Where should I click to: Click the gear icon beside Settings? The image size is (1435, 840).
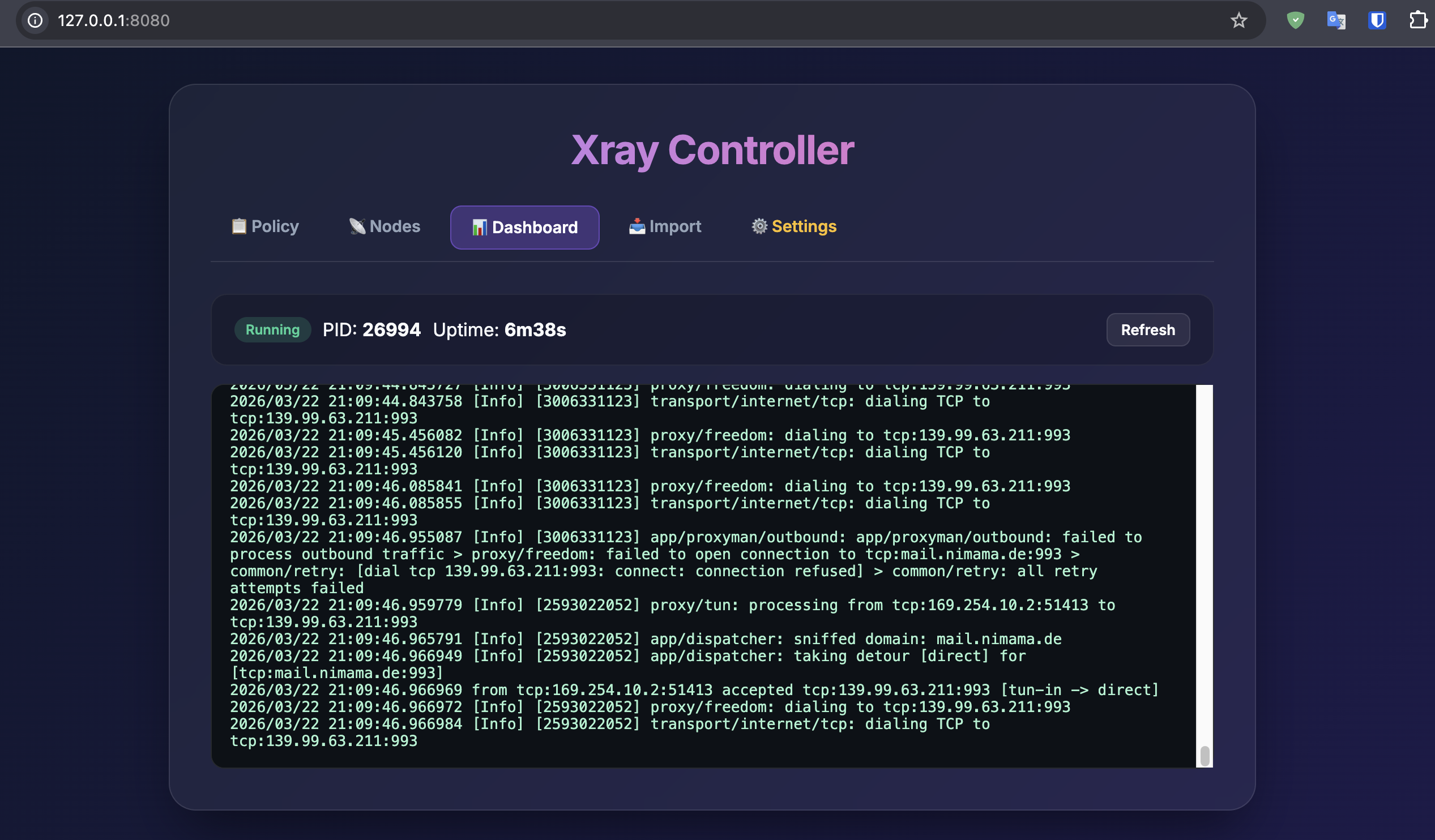pos(759,226)
